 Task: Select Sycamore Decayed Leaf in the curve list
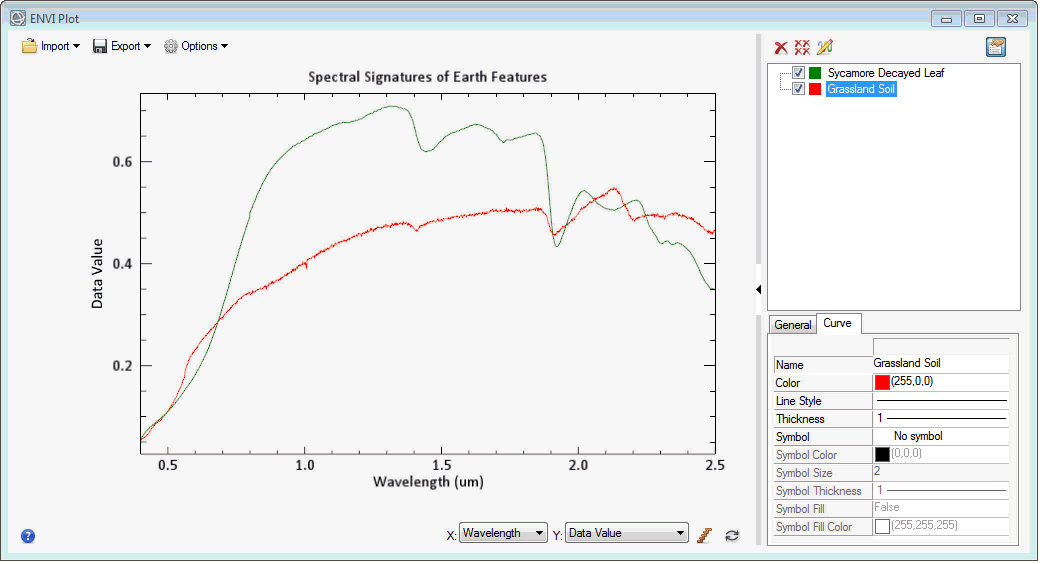click(x=885, y=73)
